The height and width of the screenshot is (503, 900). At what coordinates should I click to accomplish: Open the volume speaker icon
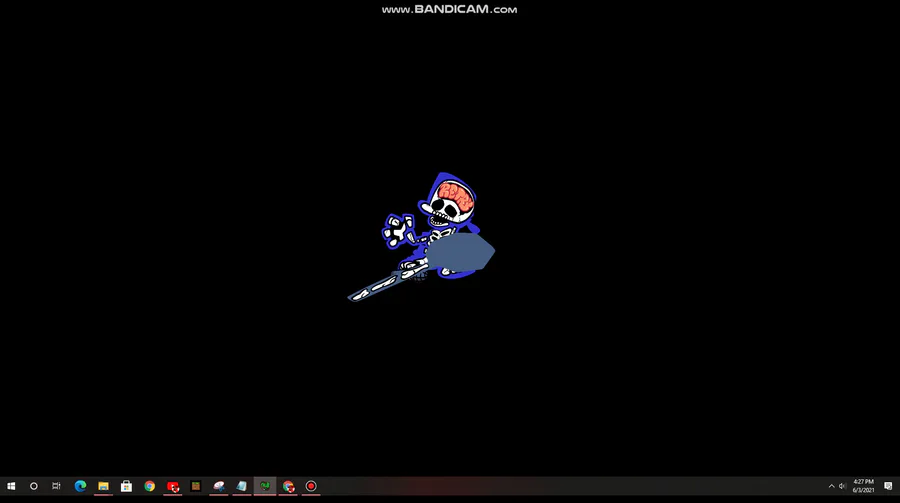pyautogui.click(x=843, y=486)
